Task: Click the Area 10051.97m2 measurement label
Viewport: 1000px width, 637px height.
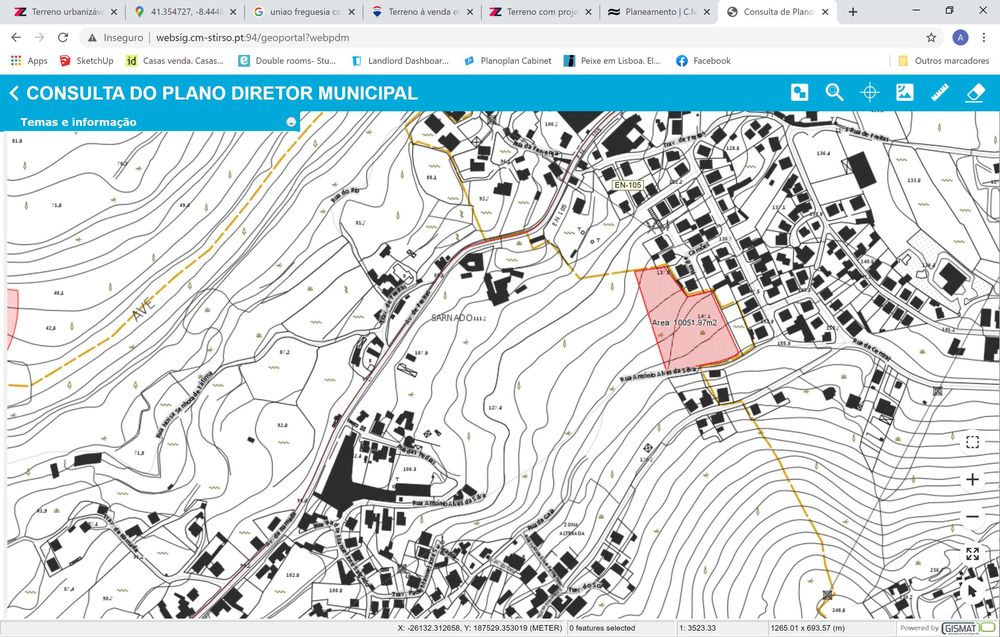Action: point(684,323)
